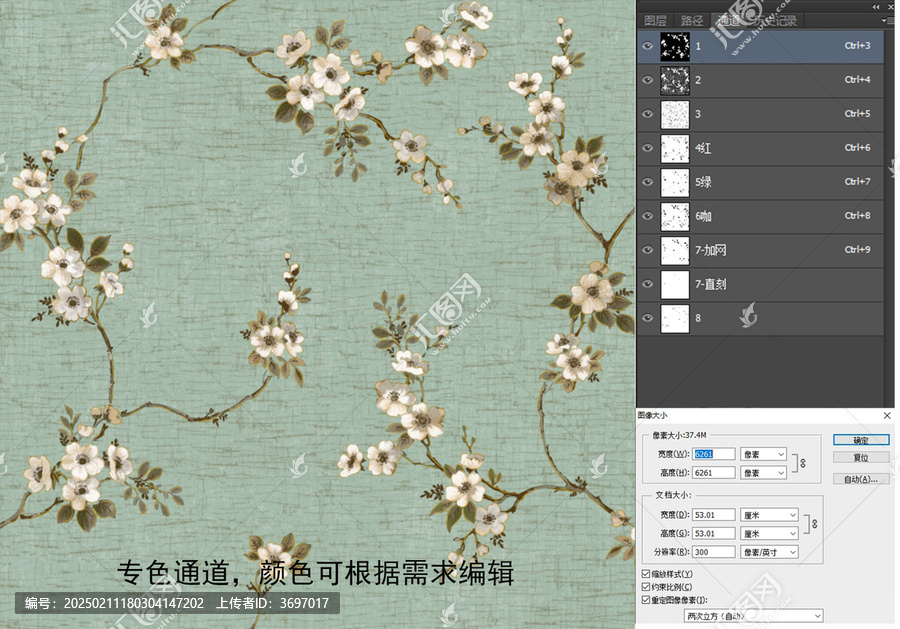Click pixel 宽度(W) field showing 6261
This screenshot has height=629, width=900.
click(x=713, y=454)
